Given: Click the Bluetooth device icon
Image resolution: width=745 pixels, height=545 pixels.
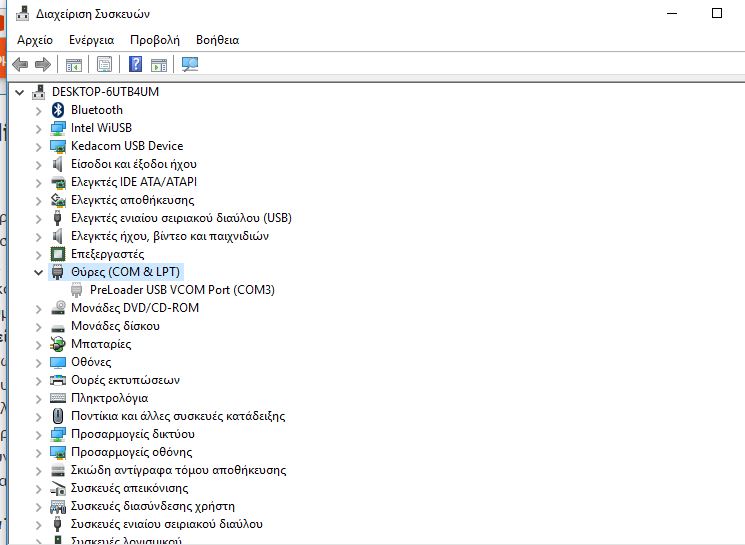Looking at the screenshot, I should [x=59, y=110].
